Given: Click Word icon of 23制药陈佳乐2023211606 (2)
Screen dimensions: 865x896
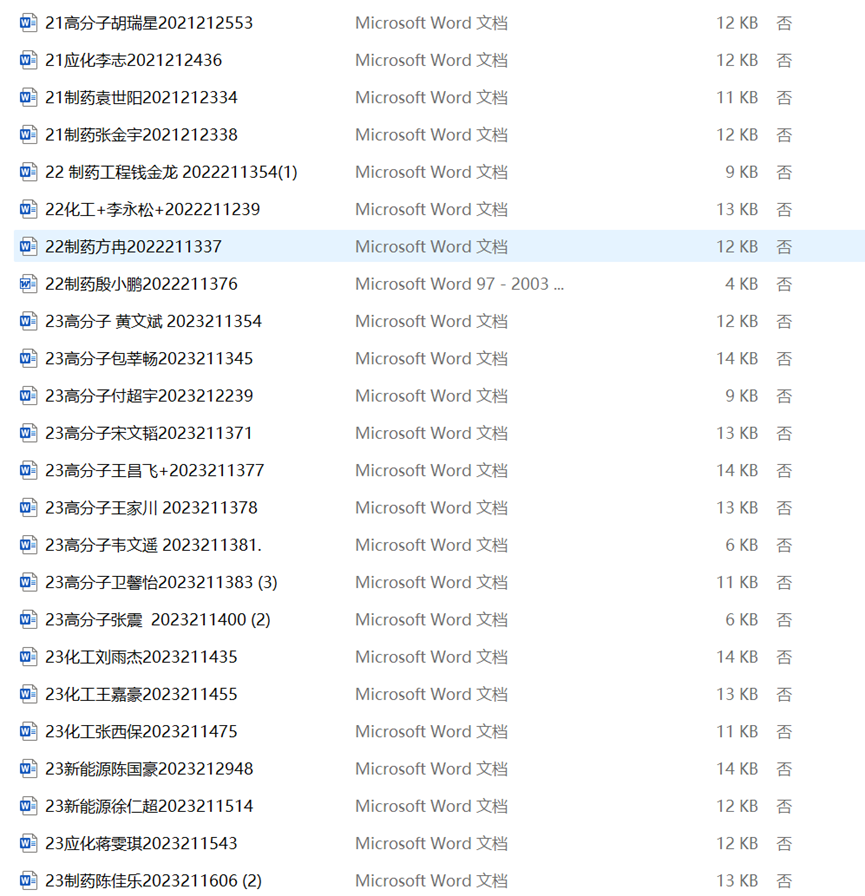Looking at the screenshot, I should 29,881.
